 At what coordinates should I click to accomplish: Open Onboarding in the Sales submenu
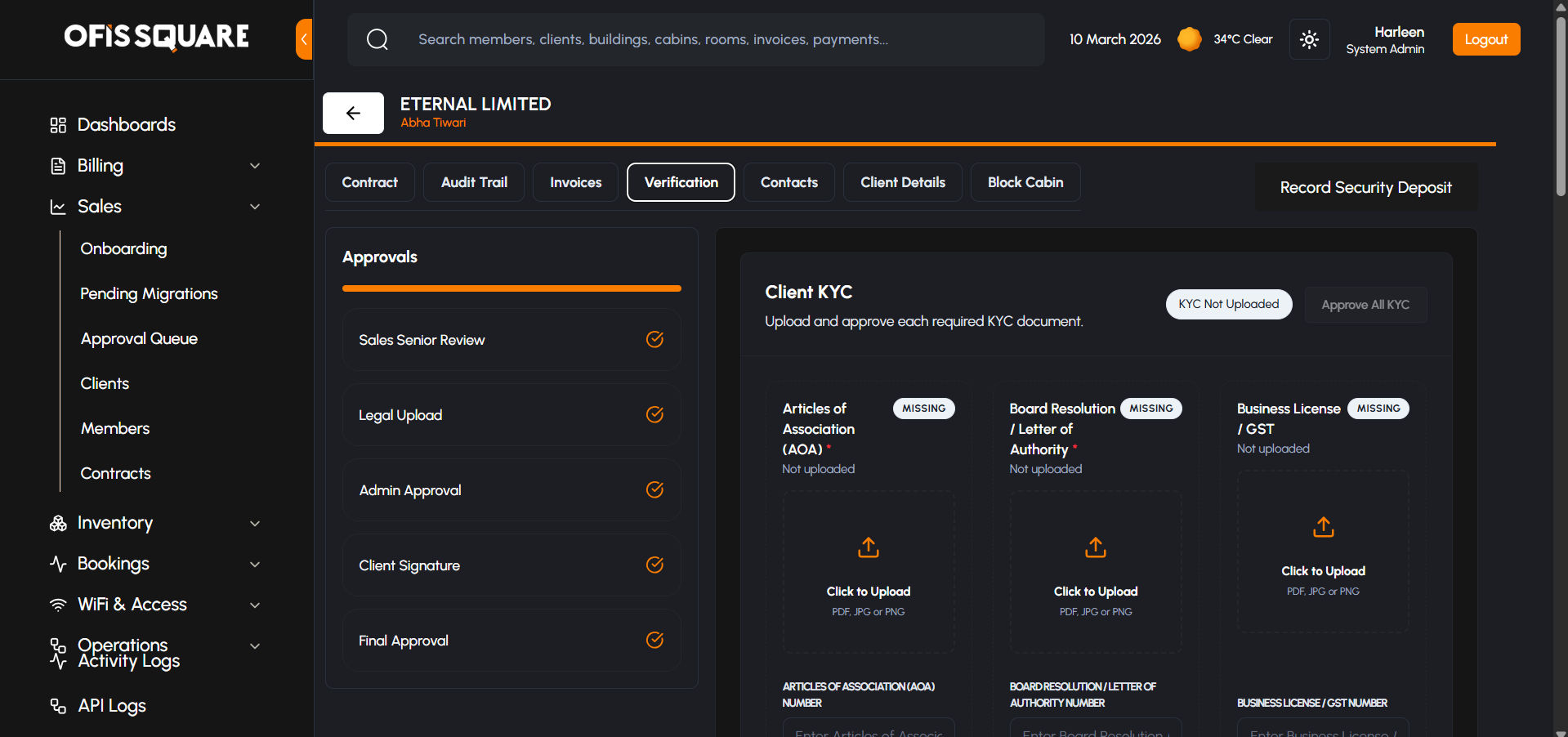123,249
